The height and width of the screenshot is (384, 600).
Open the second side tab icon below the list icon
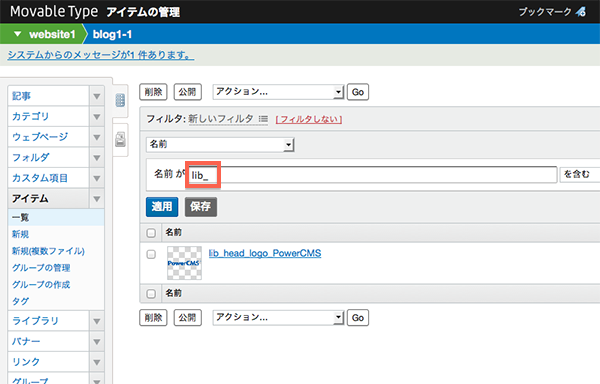[x=120, y=140]
